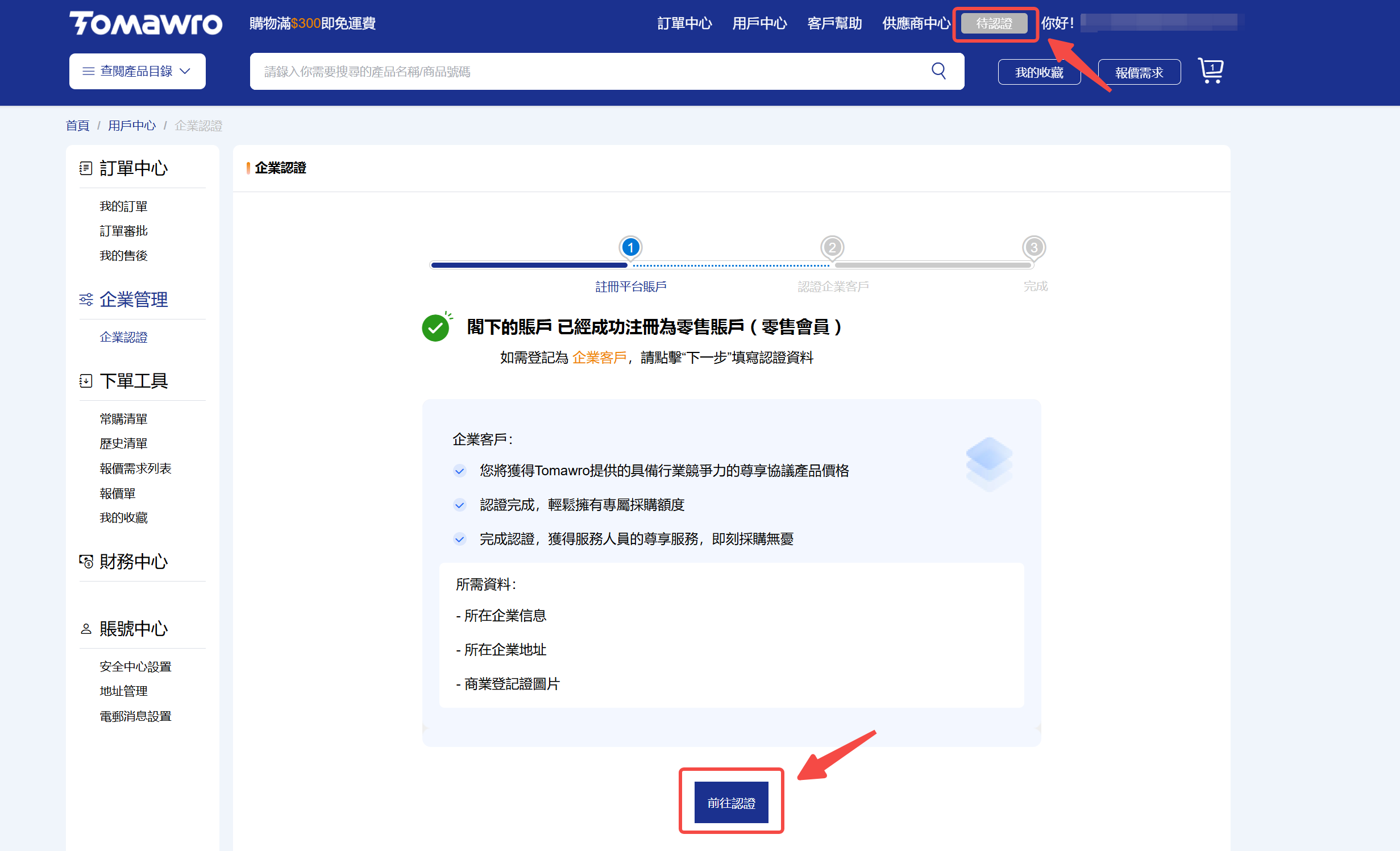Open 我的訂單 in the sidebar
The width and height of the screenshot is (1400, 851).
[123, 206]
